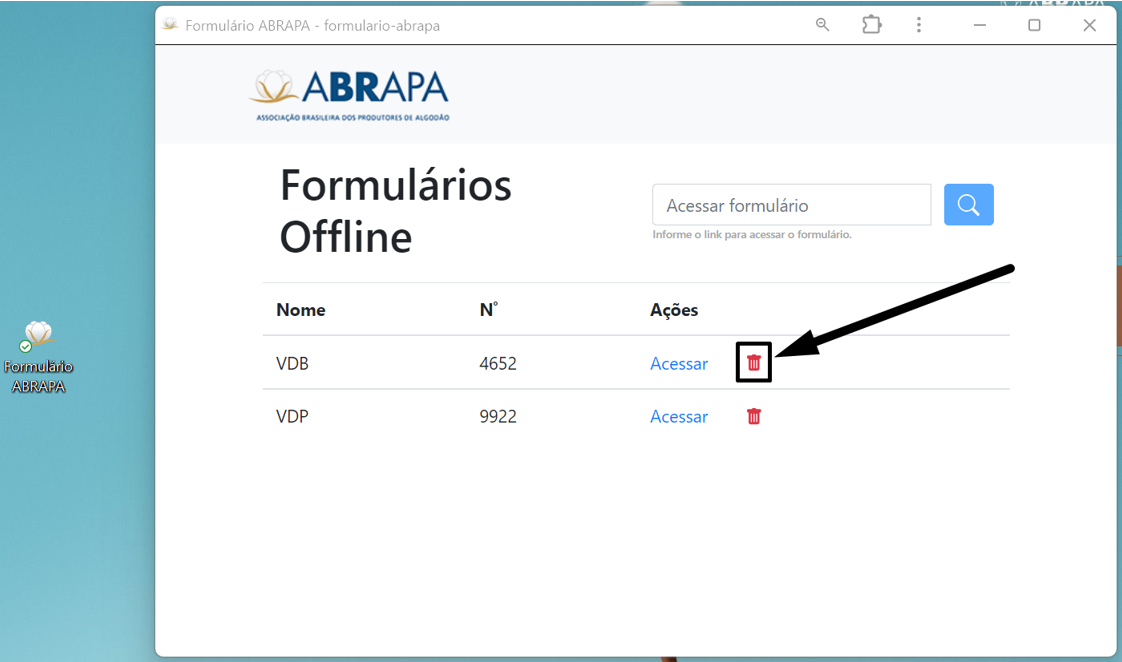Open the extensions puzzle icon
Screen dimensions: 1122x662
tap(871, 25)
